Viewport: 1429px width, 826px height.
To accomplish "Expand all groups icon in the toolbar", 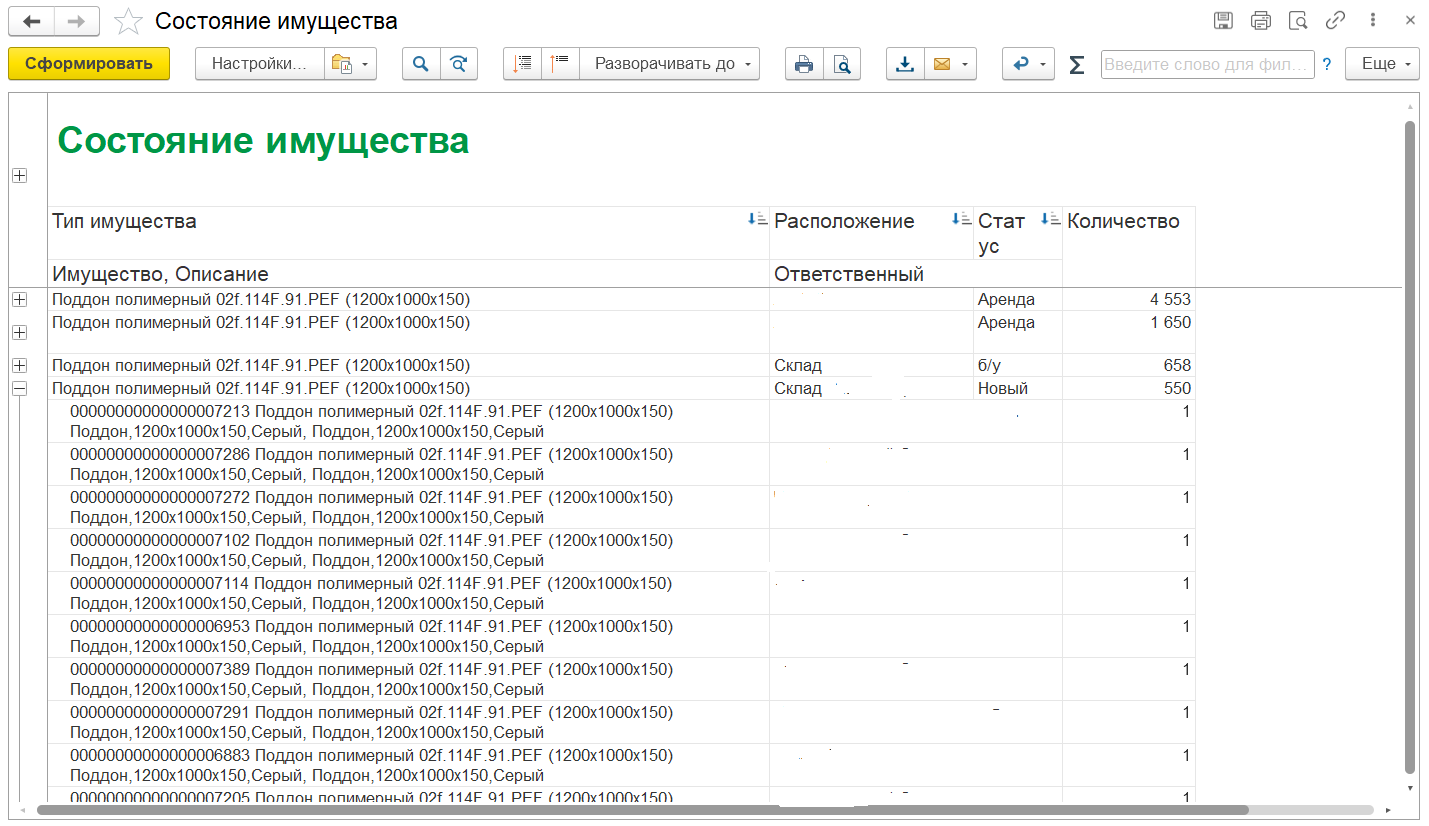I will [522, 64].
